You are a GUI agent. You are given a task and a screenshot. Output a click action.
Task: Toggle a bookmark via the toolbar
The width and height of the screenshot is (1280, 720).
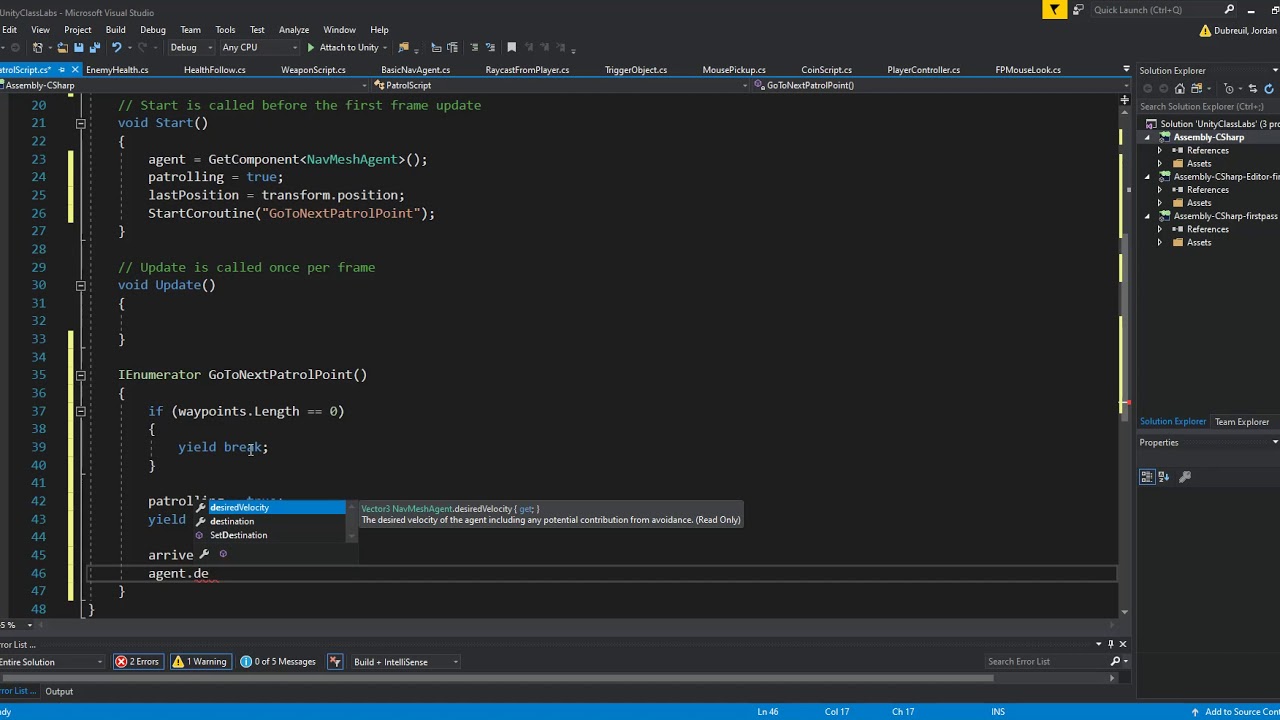pyautogui.click(x=512, y=47)
